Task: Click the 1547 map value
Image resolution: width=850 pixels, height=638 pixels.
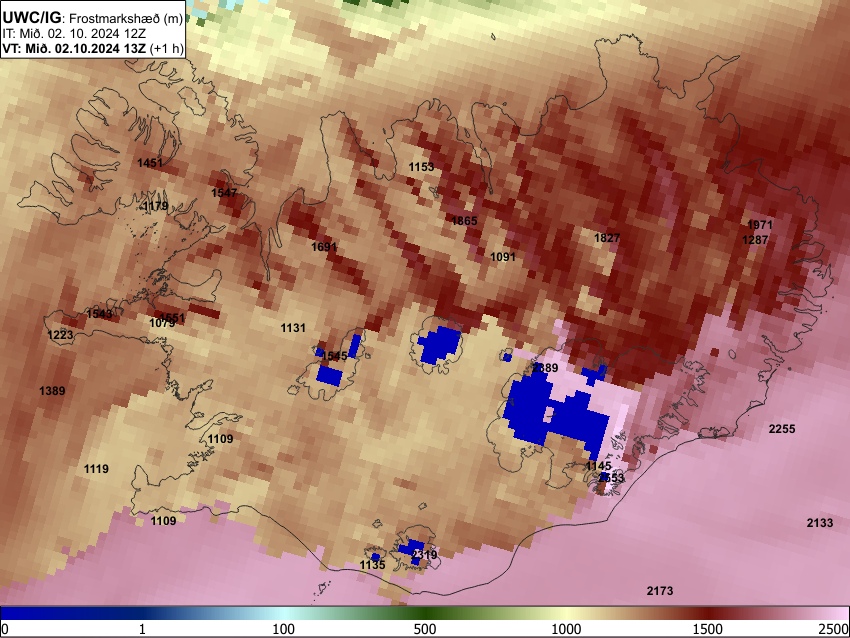Action: pyautogui.click(x=224, y=193)
